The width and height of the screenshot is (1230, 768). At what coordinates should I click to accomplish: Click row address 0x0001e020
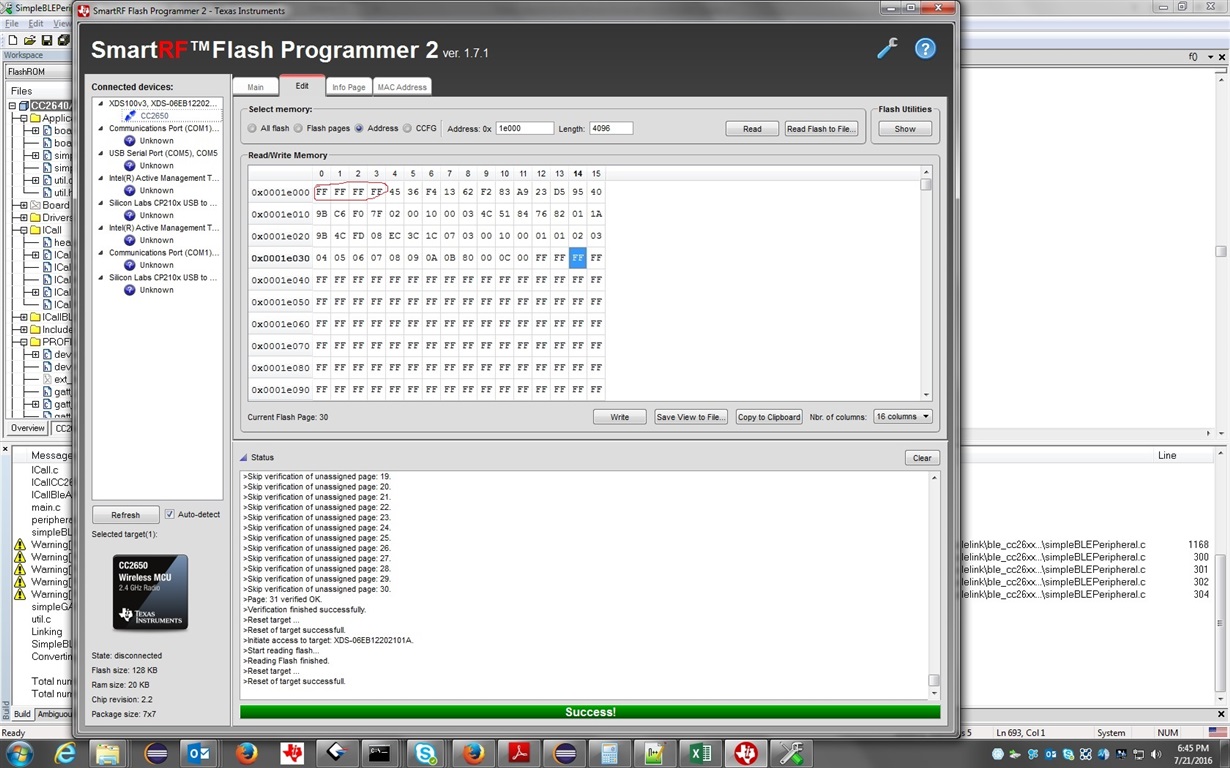point(280,236)
